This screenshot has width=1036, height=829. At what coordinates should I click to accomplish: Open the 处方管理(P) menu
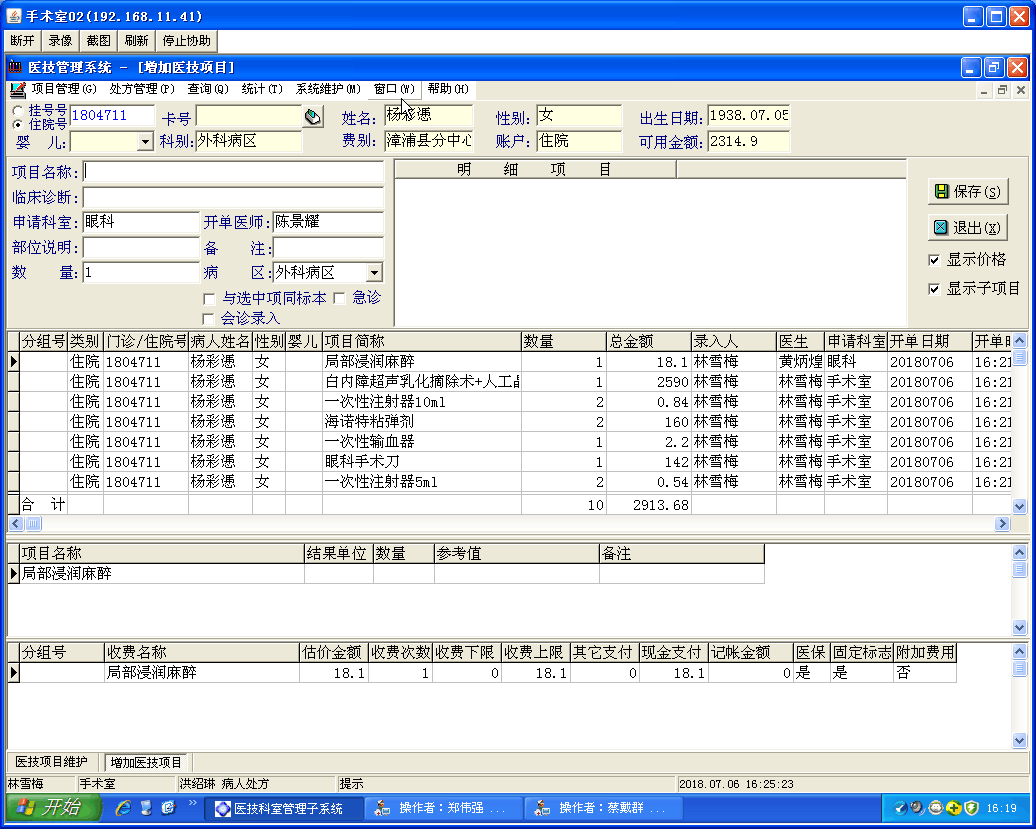tap(141, 89)
